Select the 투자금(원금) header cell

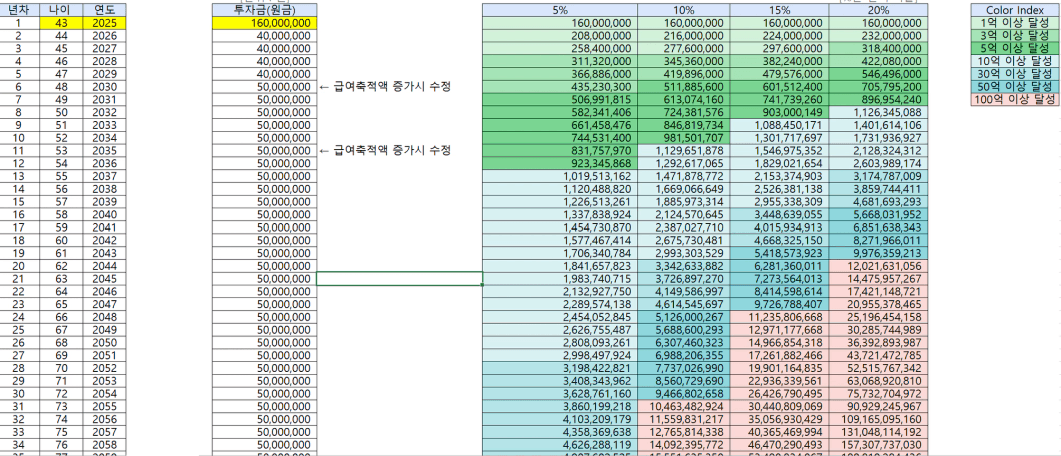[264, 9]
